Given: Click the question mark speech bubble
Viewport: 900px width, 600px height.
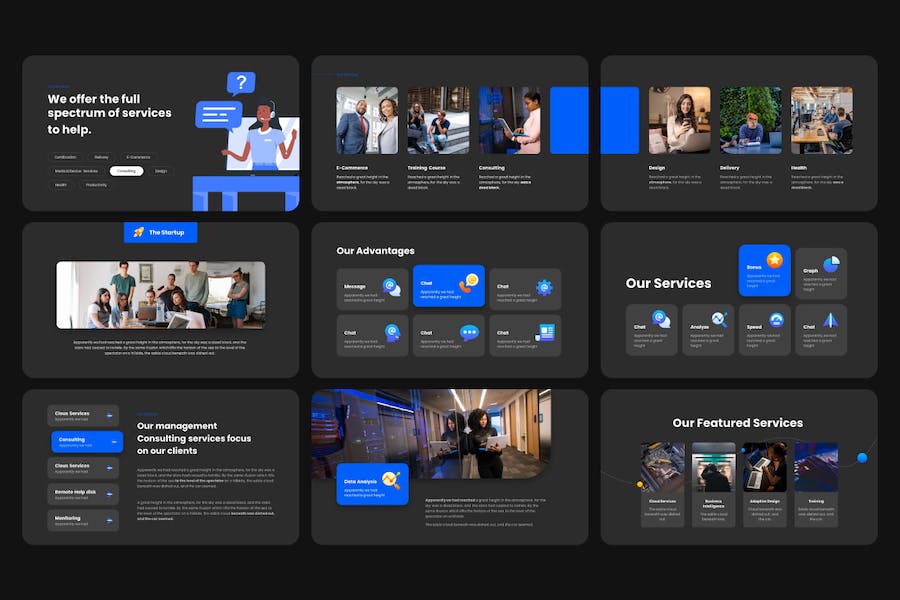Looking at the screenshot, I should [240, 83].
